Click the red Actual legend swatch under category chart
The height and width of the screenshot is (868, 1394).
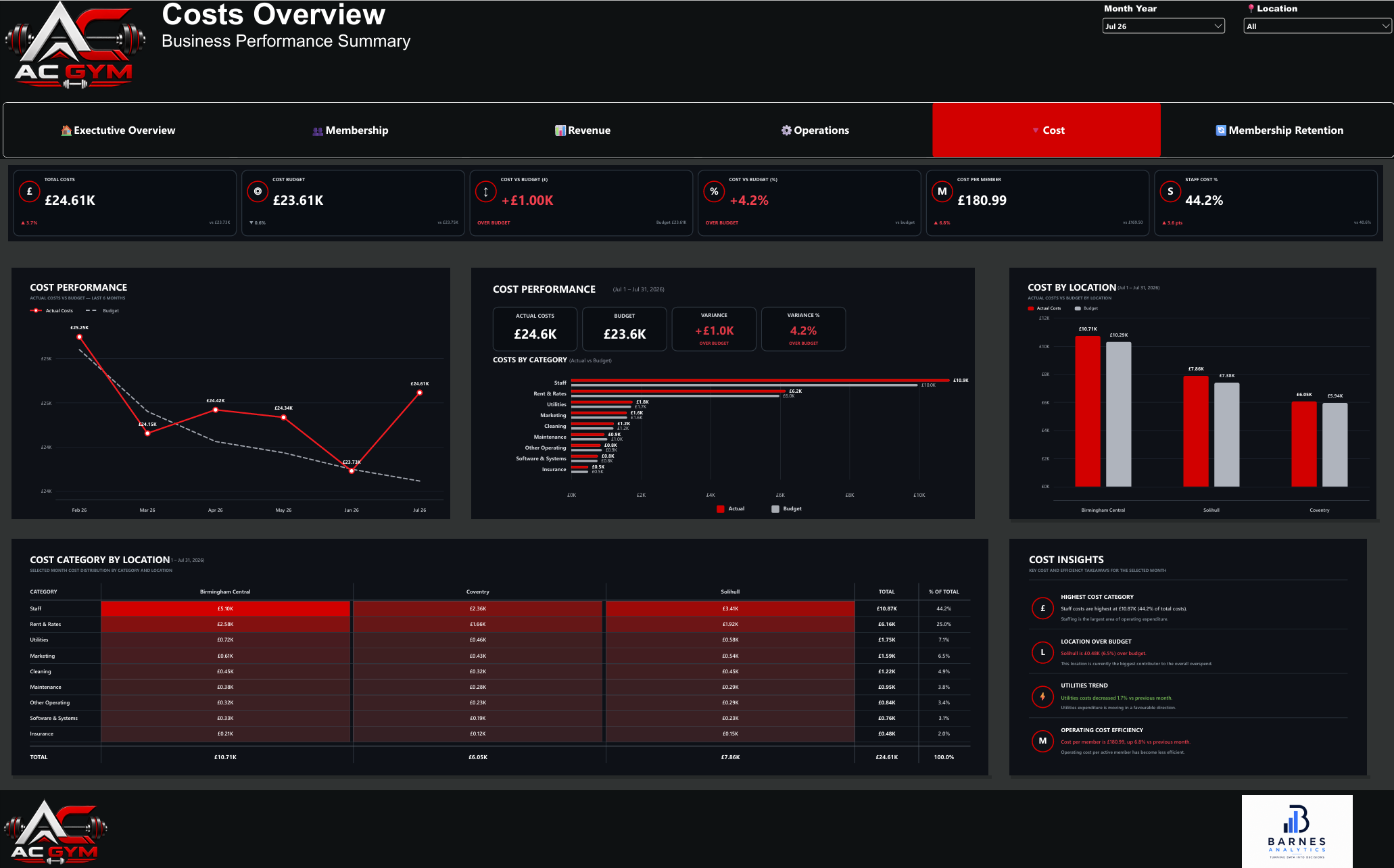721,509
